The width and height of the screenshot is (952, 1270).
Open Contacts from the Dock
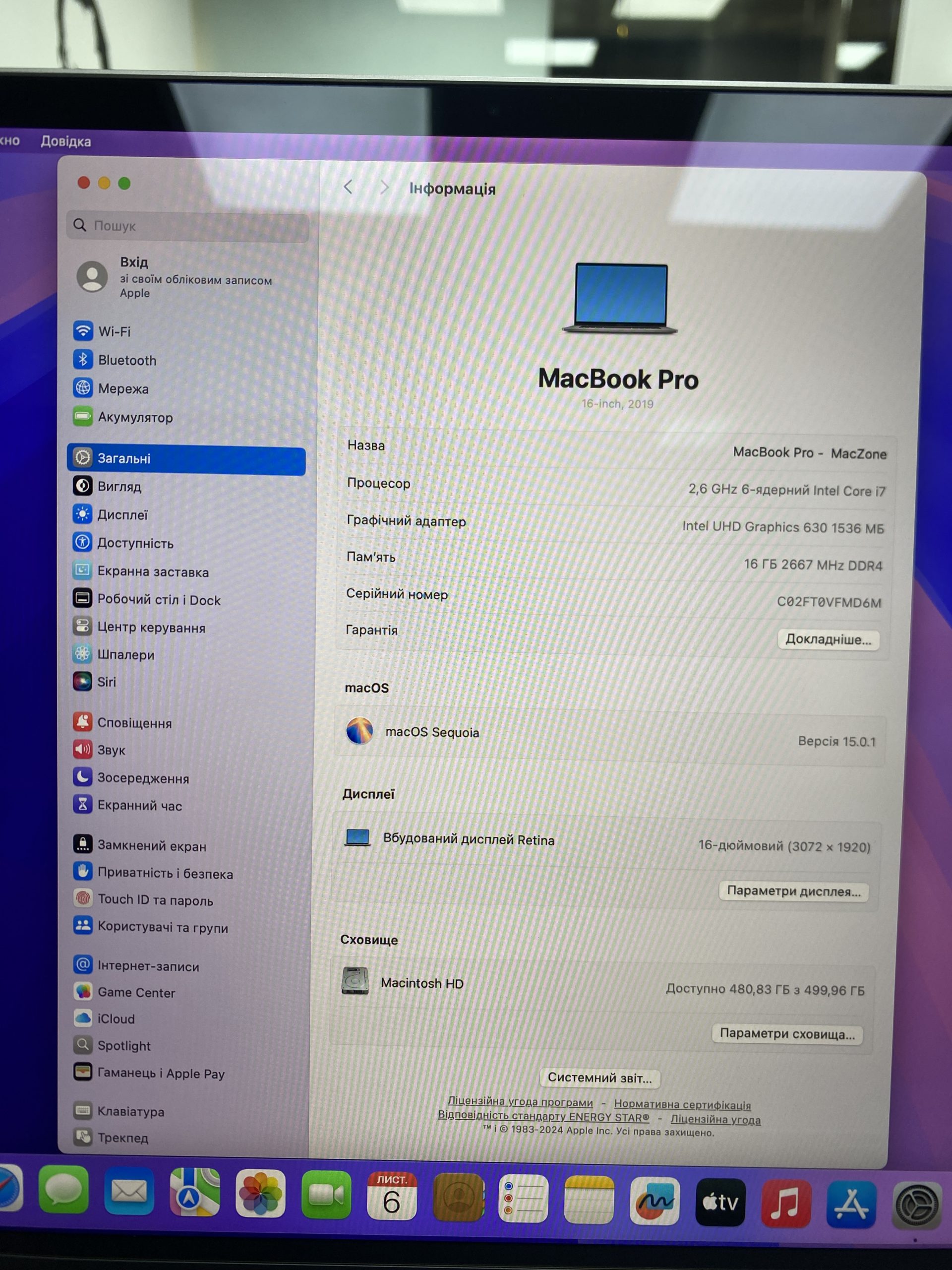point(458,1197)
